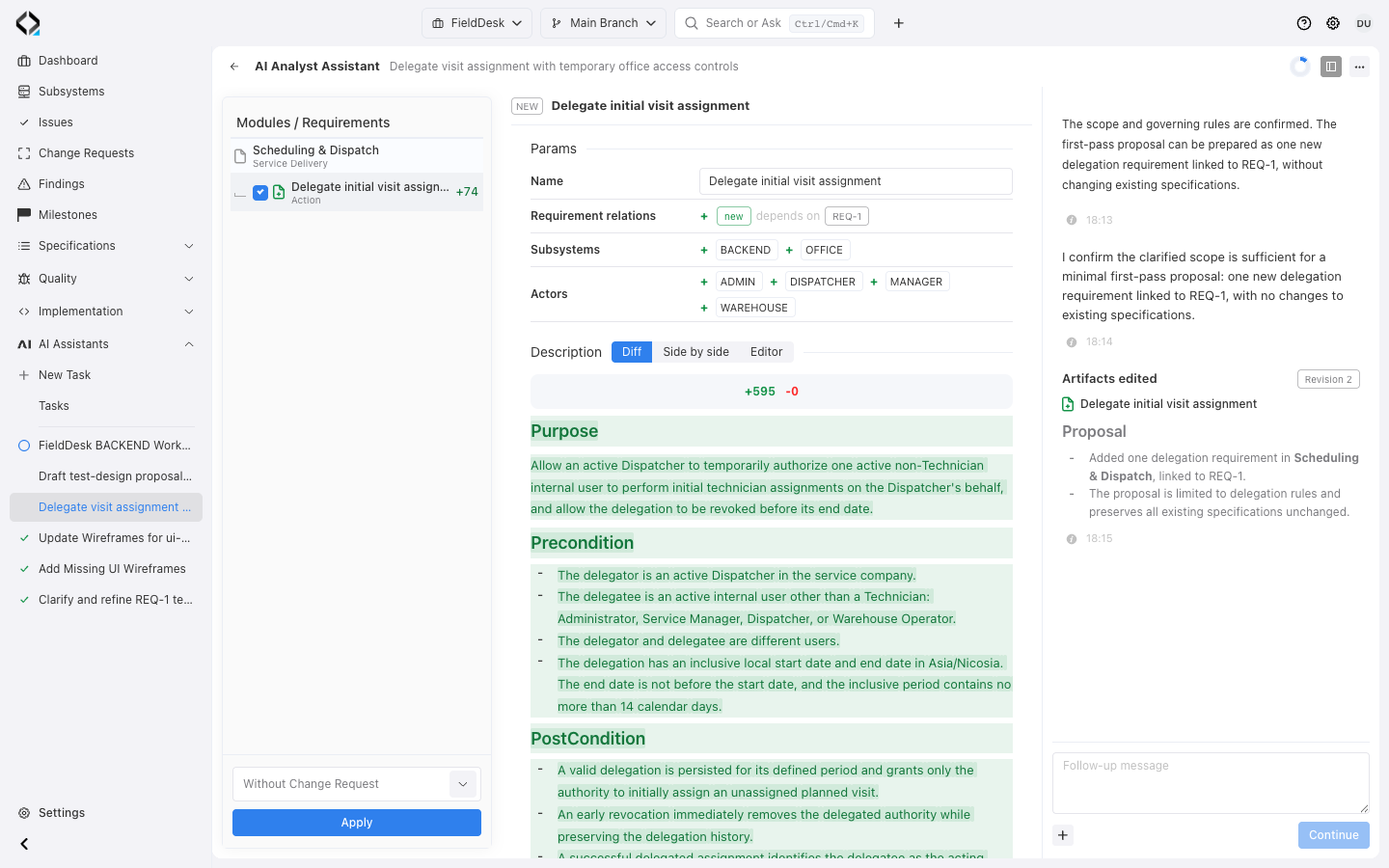
Task: Click the Search or Ask field
Action: (x=775, y=23)
